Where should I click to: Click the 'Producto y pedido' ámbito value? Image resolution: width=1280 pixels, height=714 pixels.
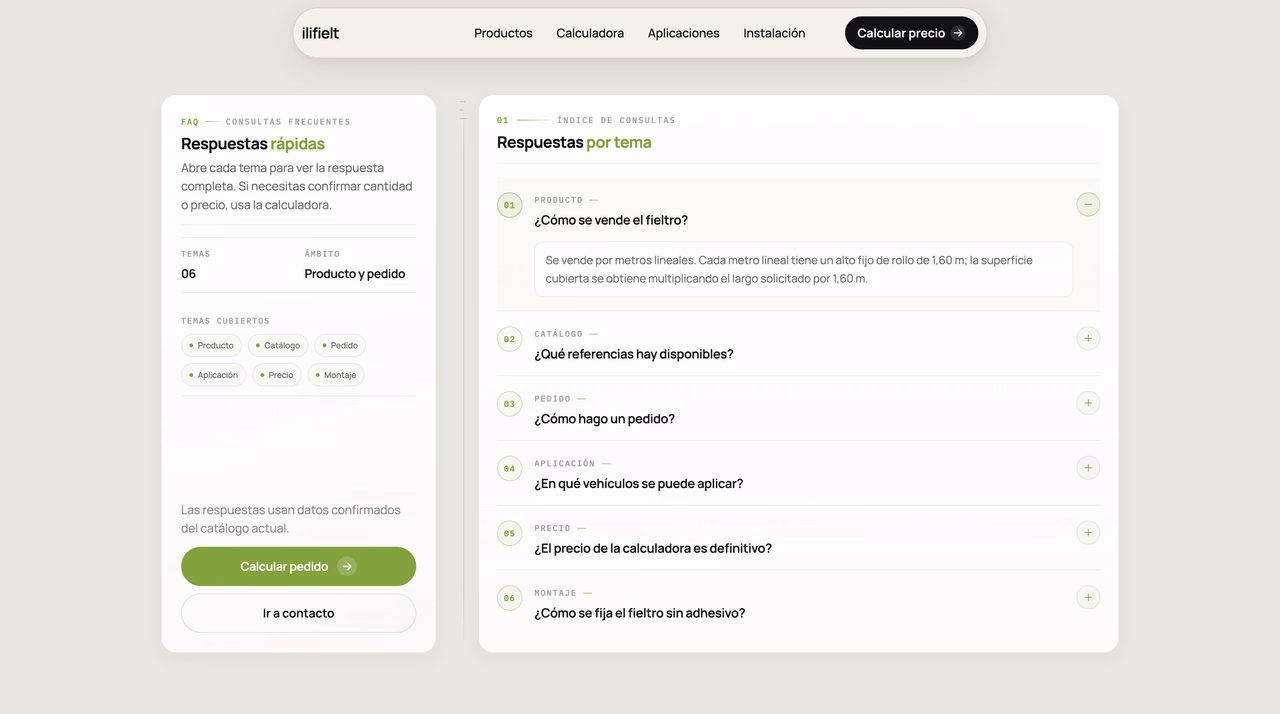355,274
